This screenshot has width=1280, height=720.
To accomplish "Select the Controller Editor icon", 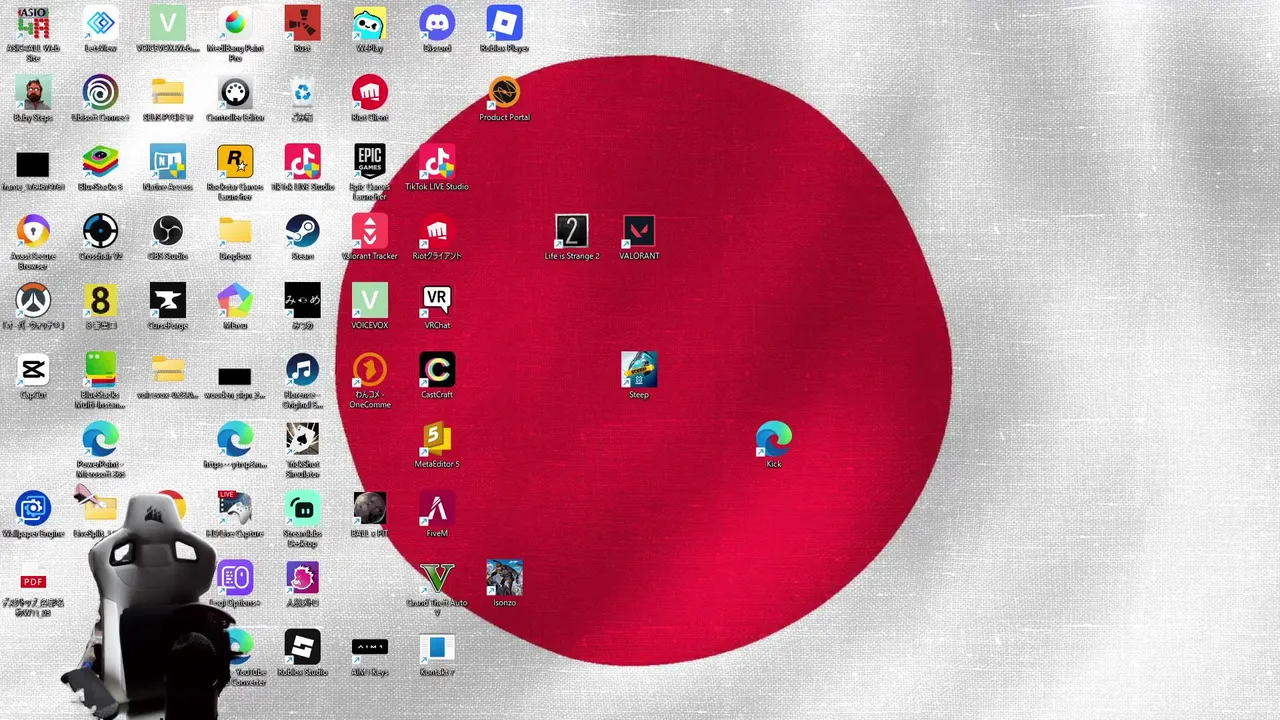I will pyautogui.click(x=235, y=93).
